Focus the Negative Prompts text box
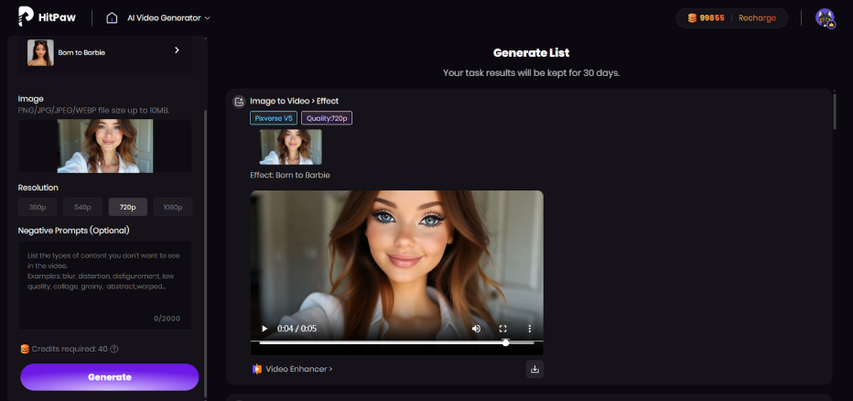The image size is (853, 401). 105,285
